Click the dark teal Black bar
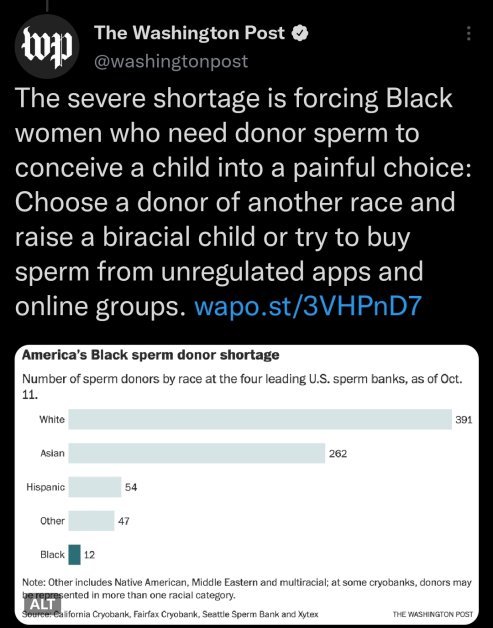This screenshot has height=628, width=493. 74,555
